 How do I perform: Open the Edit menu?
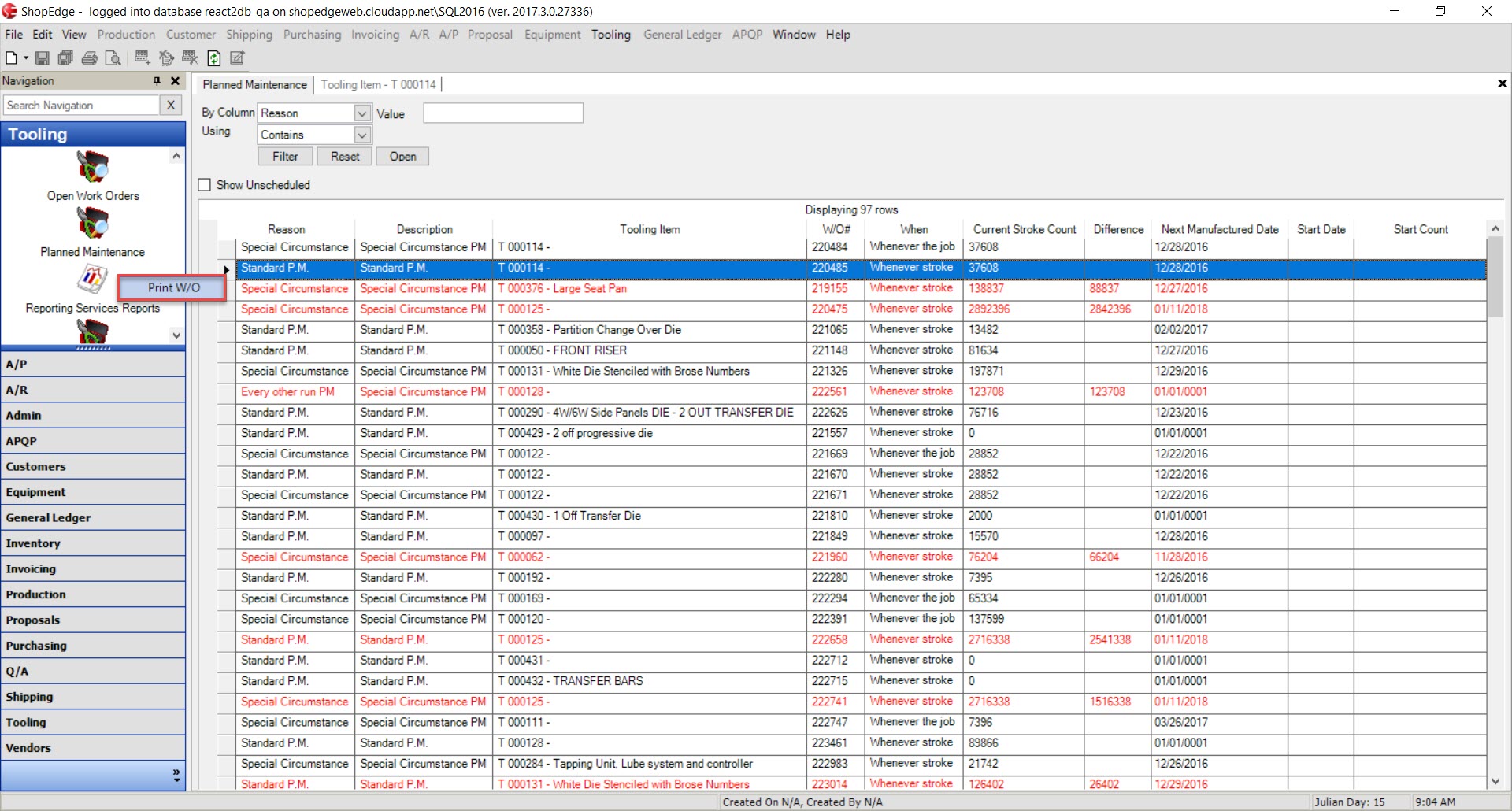pyautogui.click(x=42, y=35)
